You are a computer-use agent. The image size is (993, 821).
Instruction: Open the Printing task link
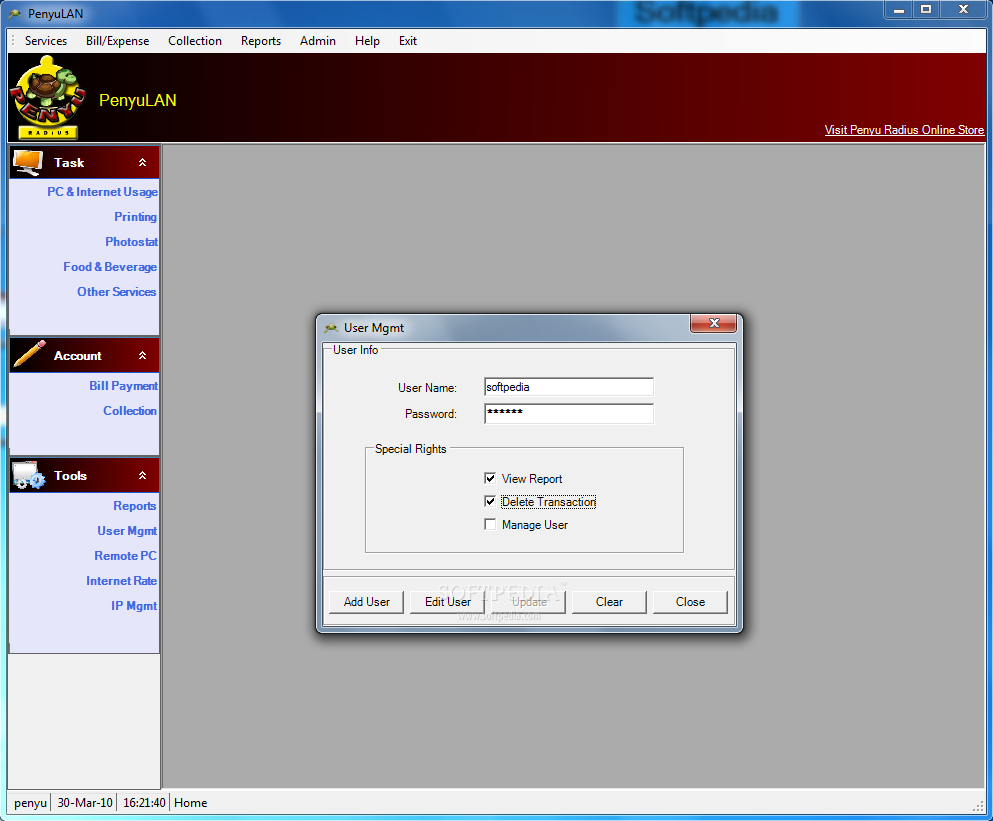coord(135,217)
